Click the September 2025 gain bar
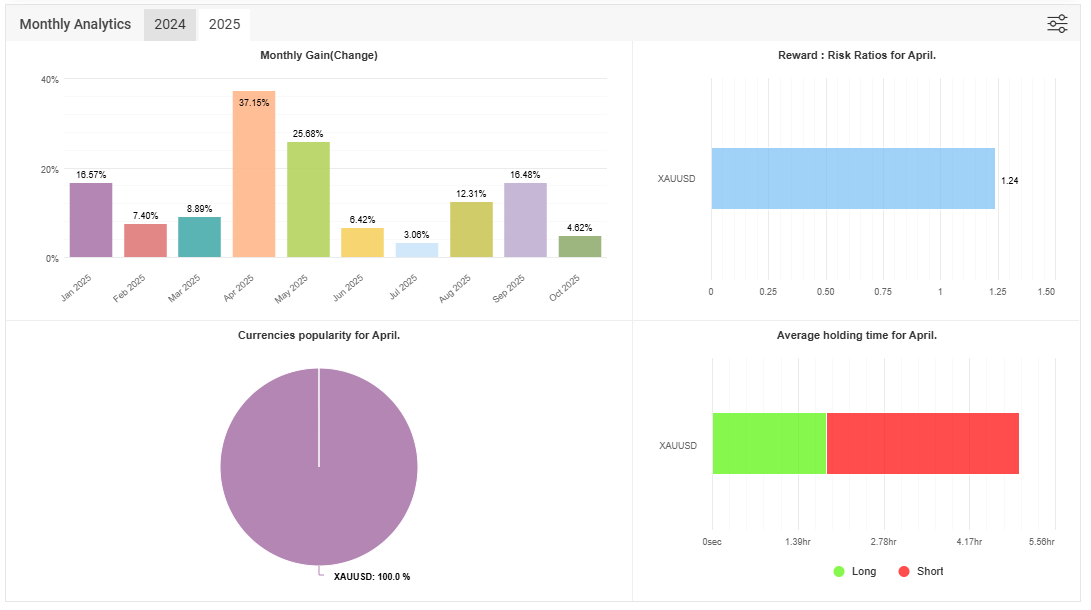This screenshot has height=610, width=1091. click(525, 220)
